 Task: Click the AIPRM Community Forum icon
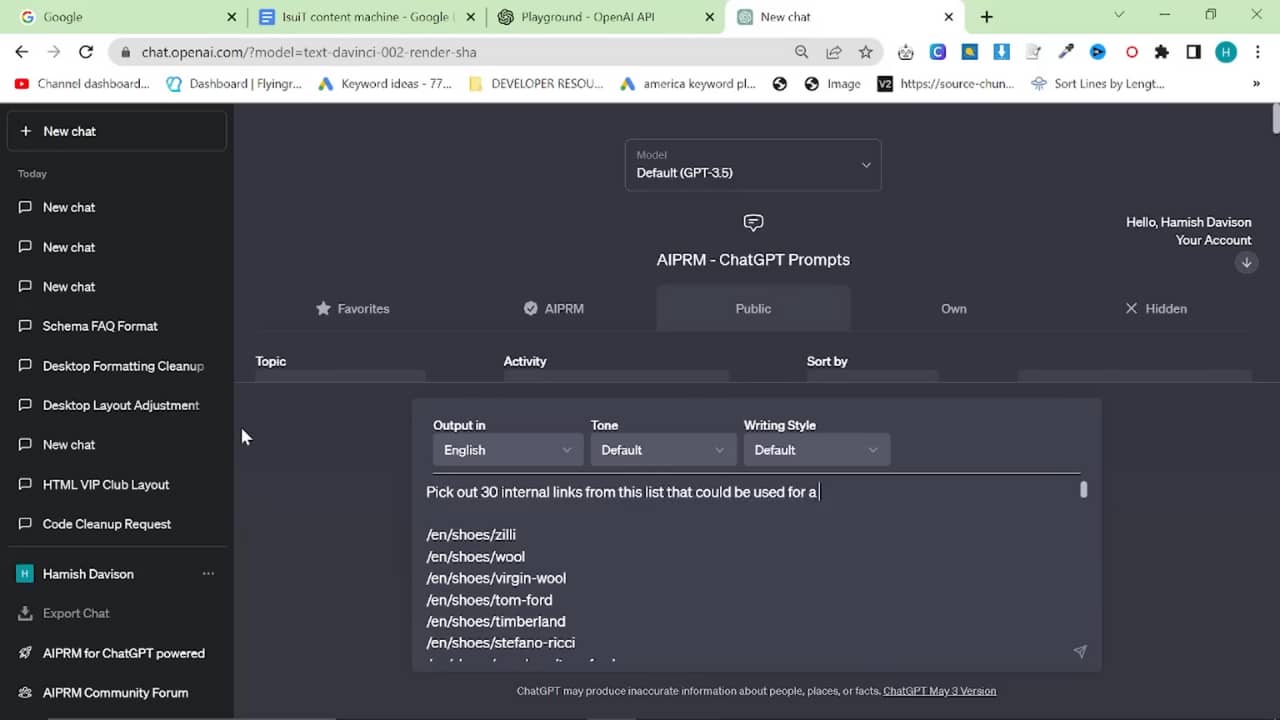25,692
